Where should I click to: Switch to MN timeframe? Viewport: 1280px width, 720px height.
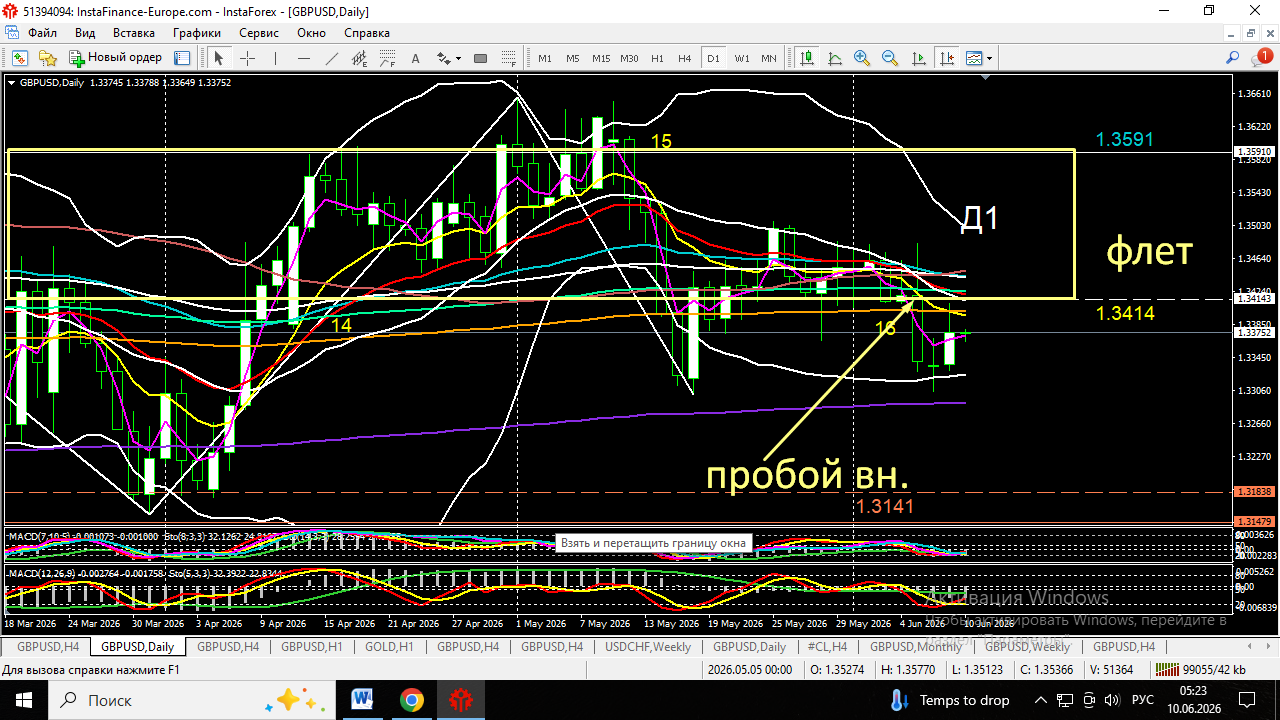(x=769, y=58)
